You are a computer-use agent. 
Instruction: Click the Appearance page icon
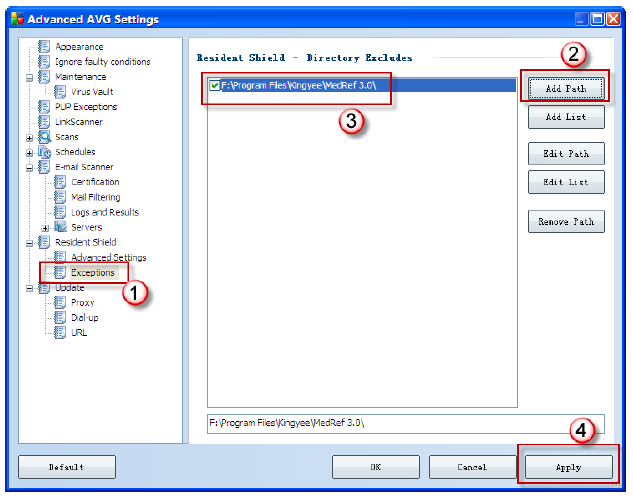pyautogui.click(x=44, y=46)
